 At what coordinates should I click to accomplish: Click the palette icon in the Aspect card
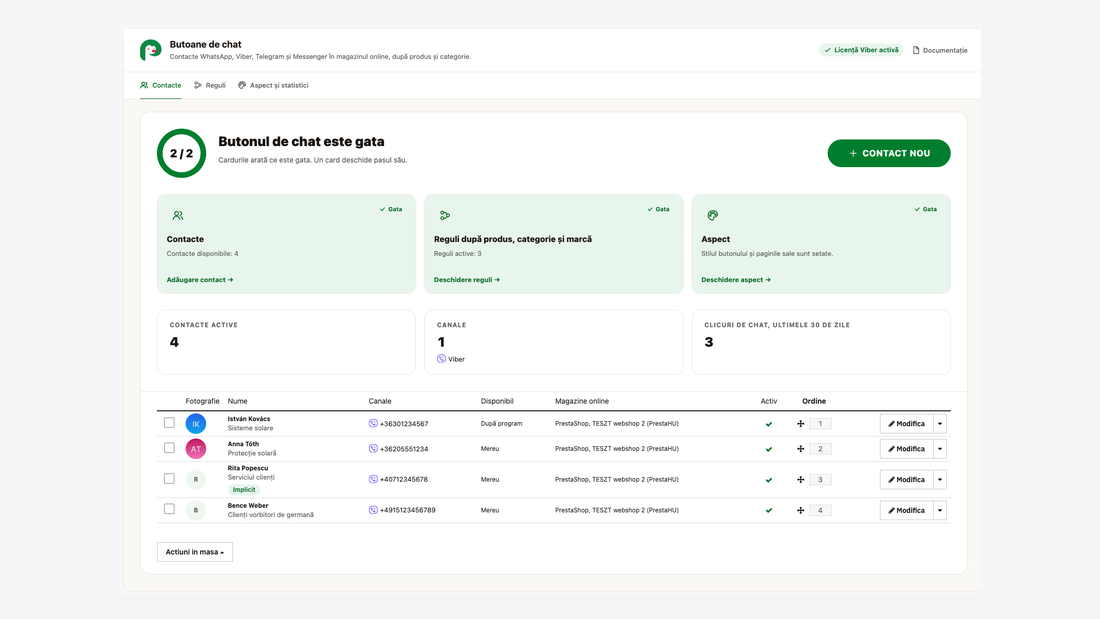[713, 215]
